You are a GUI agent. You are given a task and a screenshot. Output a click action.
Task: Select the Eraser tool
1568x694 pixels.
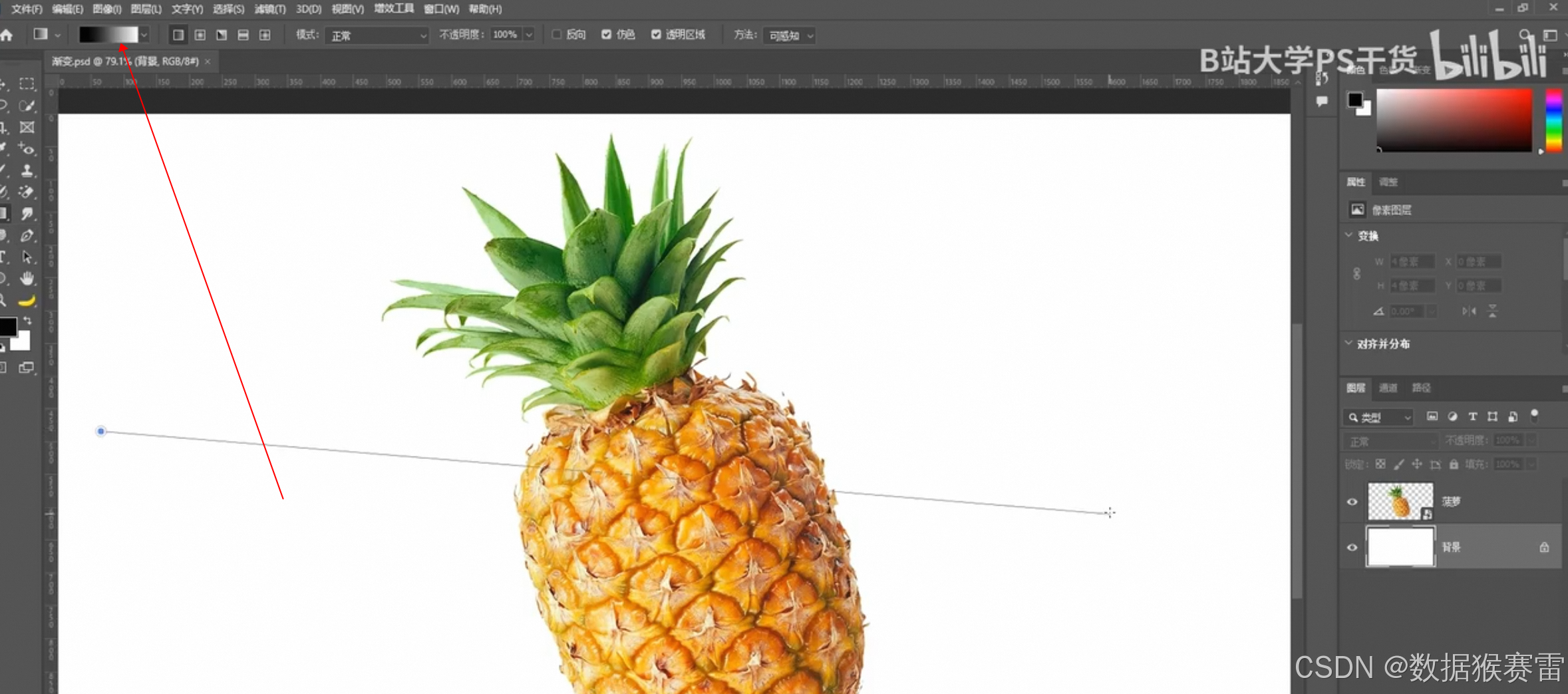tap(27, 192)
